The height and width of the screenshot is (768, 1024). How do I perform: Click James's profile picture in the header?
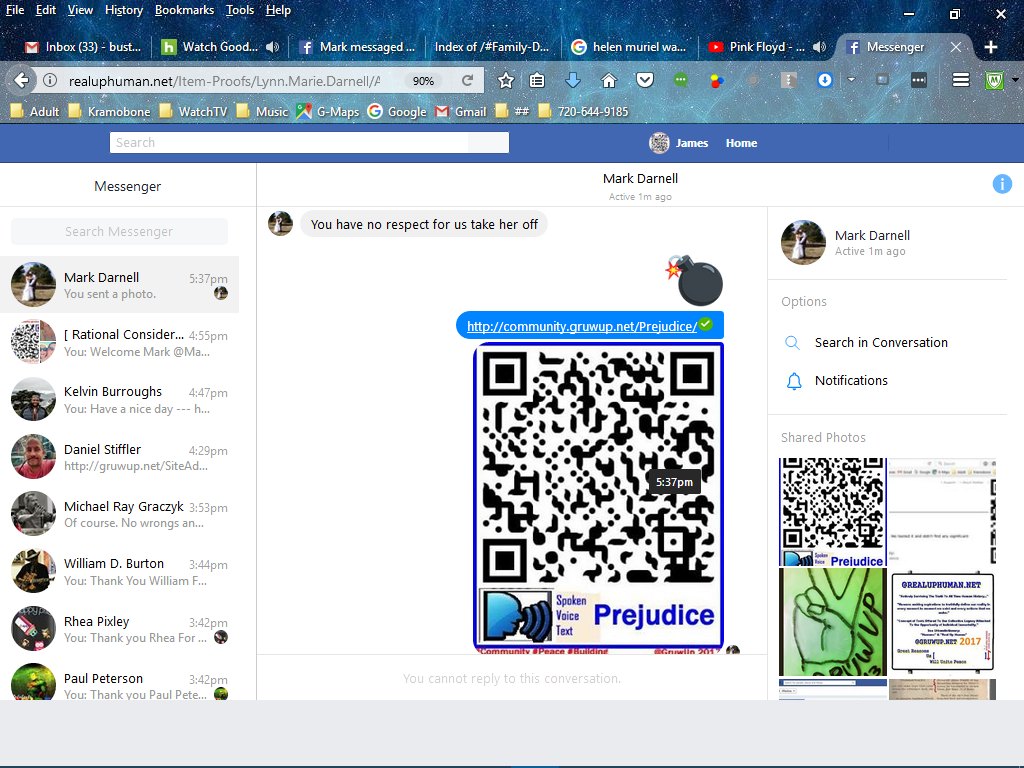[659, 143]
